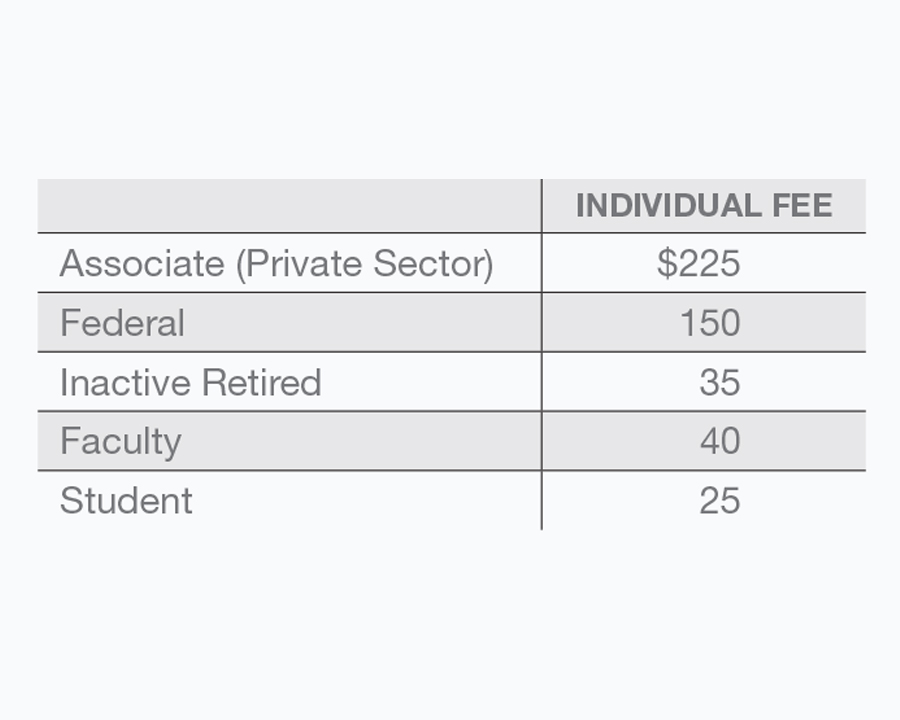Select the Faculty row label
Viewport: 900px width, 720px height.
click(x=120, y=441)
